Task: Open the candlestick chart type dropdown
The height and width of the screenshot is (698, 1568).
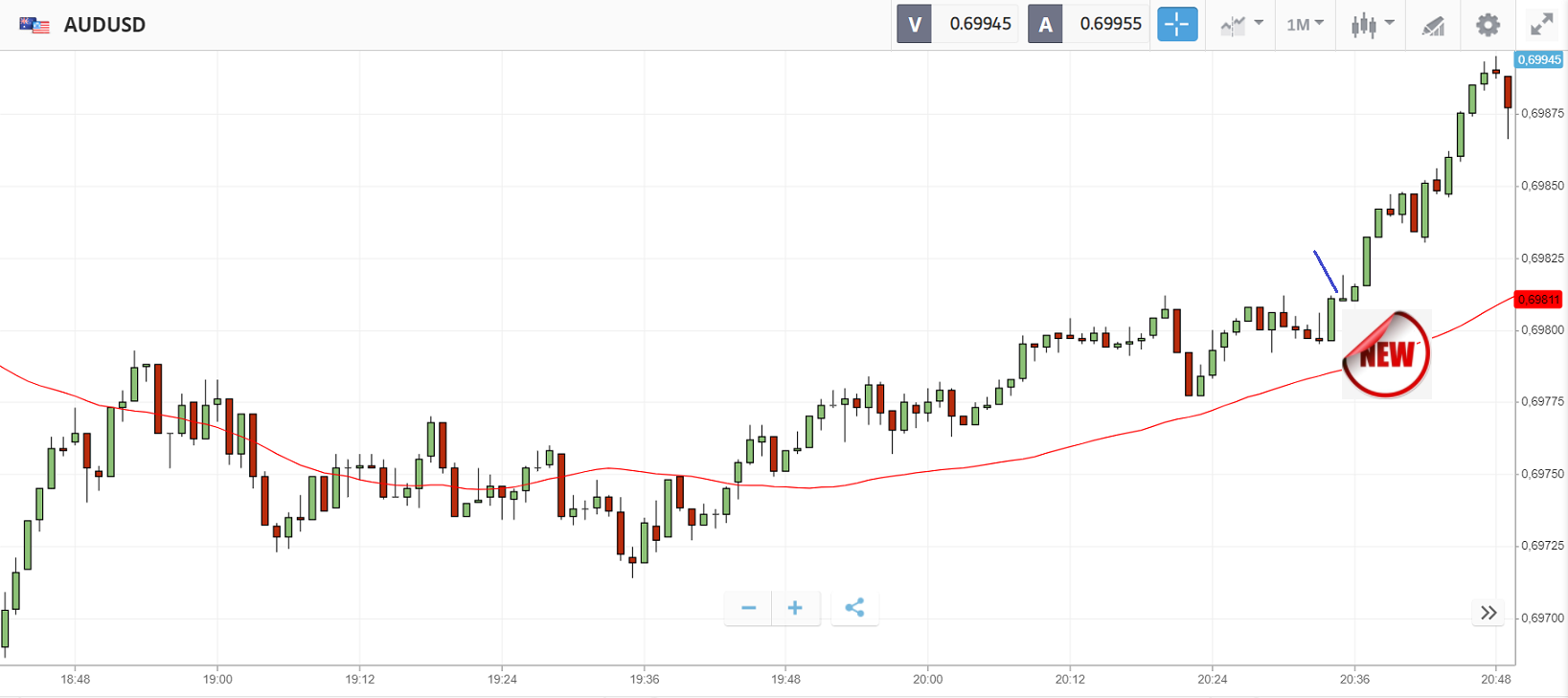Action: [1372, 25]
